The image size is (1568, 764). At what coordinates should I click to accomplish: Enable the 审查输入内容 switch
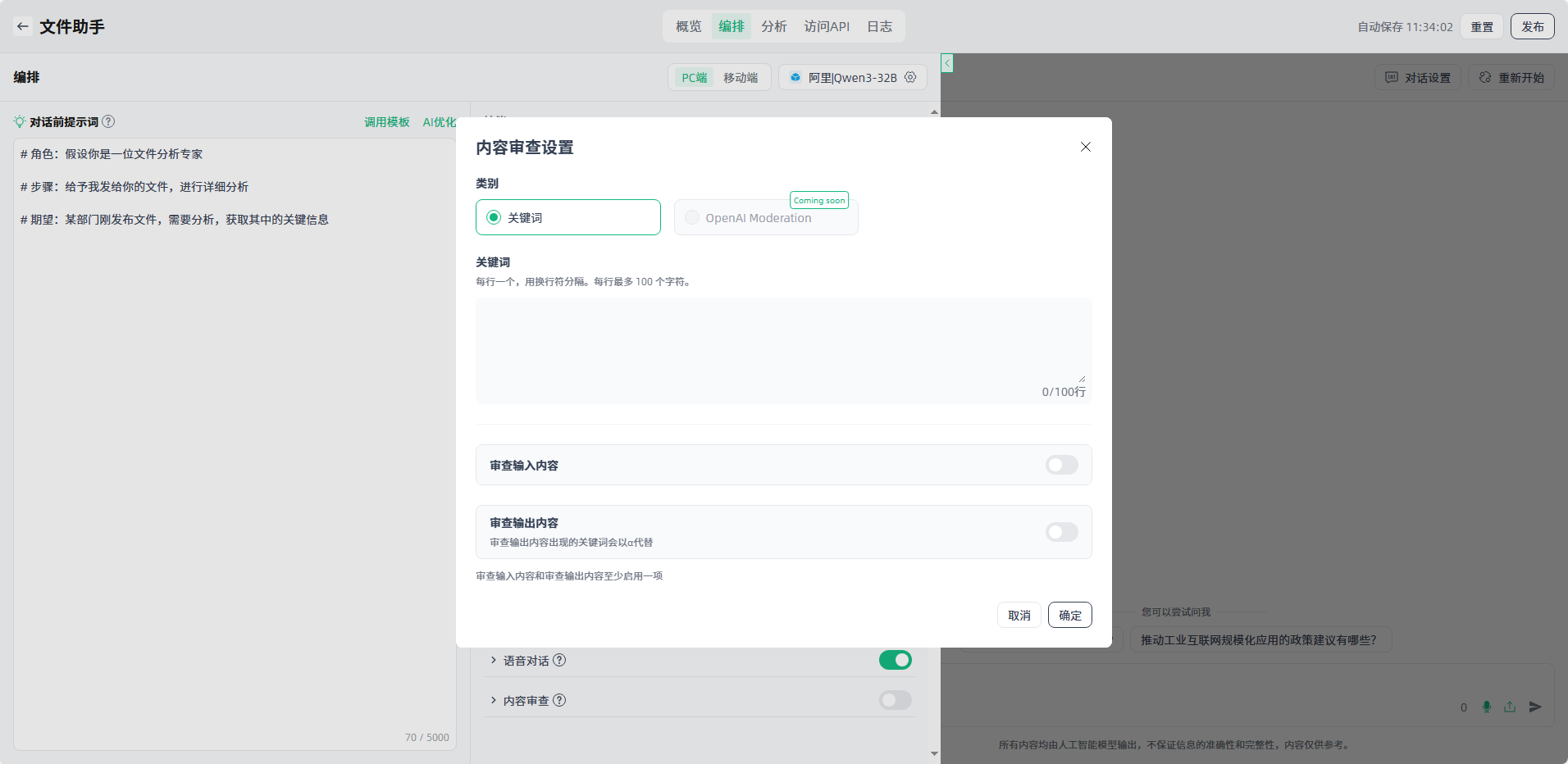1061,465
